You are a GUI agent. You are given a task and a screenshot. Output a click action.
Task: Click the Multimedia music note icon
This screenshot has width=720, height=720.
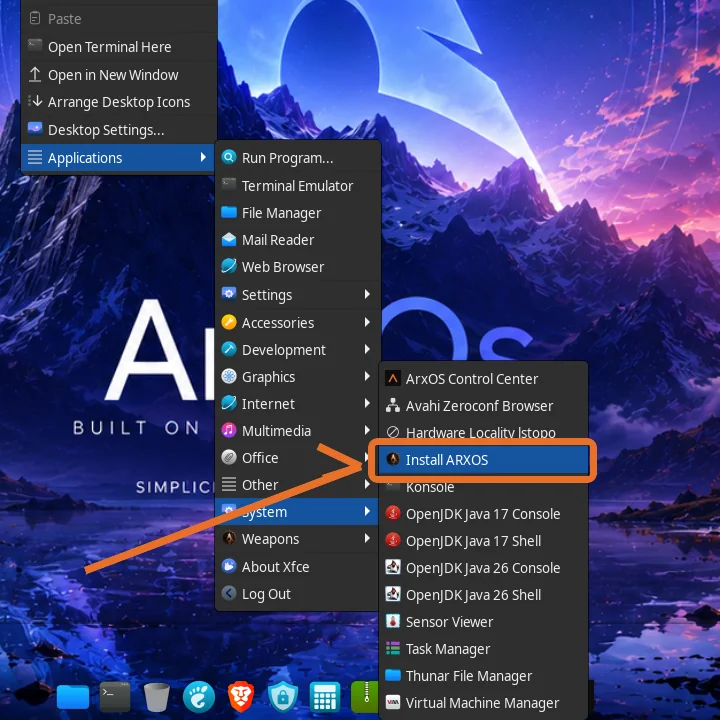(x=229, y=430)
